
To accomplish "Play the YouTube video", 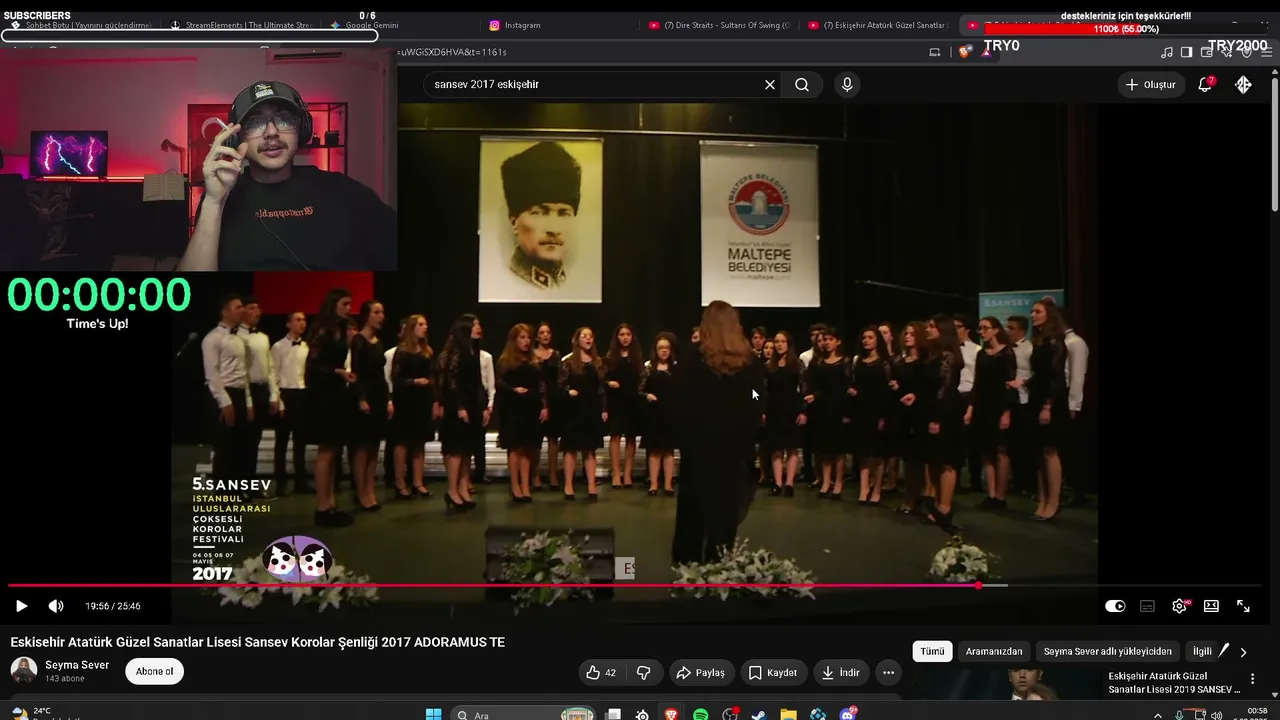I will pyautogui.click(x=21, y=606).
